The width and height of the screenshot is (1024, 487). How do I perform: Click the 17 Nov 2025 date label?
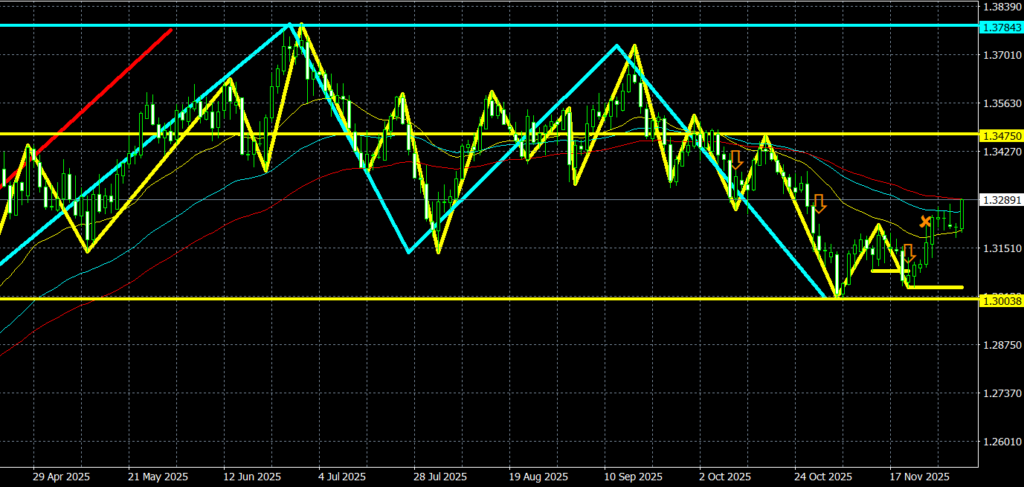(x=921, y=477)
